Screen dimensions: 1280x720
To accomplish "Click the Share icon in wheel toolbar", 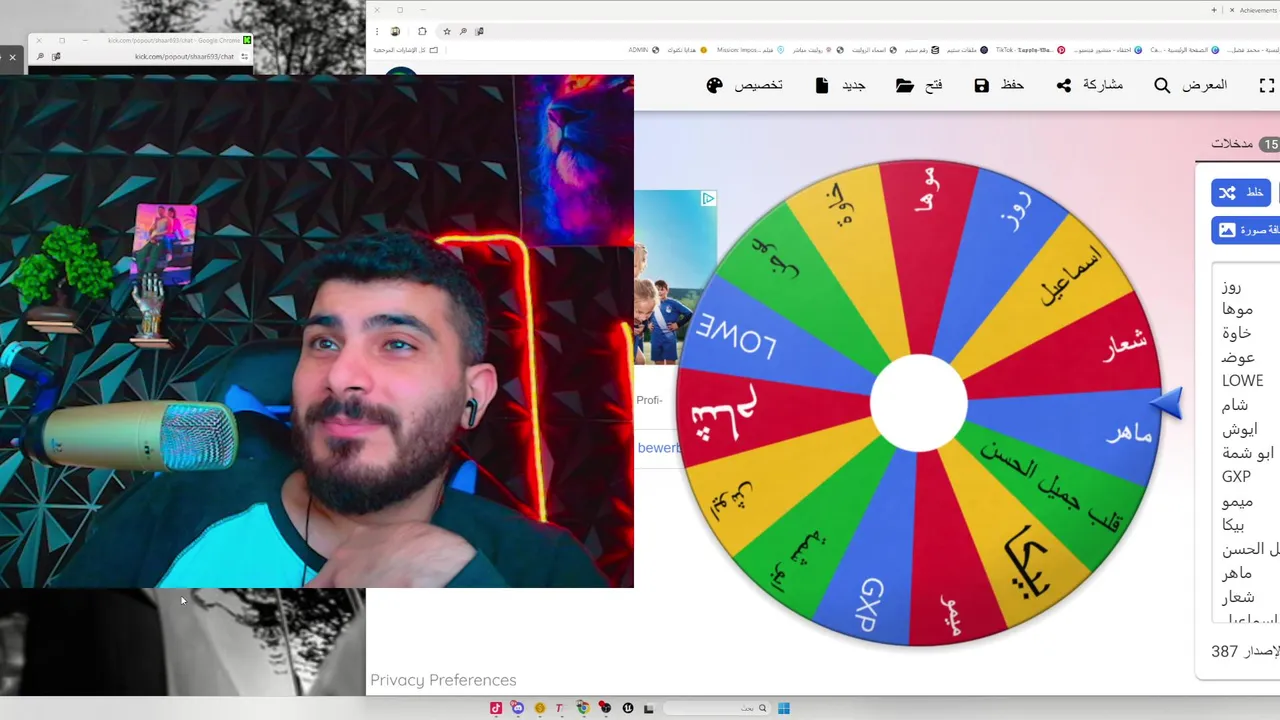I will pos(1064,85).
